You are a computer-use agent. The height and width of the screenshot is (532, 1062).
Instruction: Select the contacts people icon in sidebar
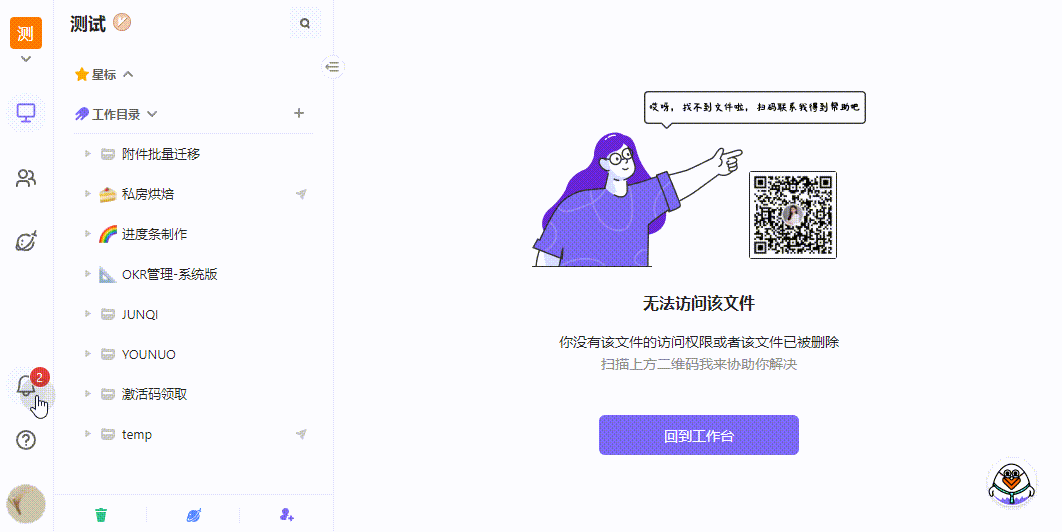26,178
